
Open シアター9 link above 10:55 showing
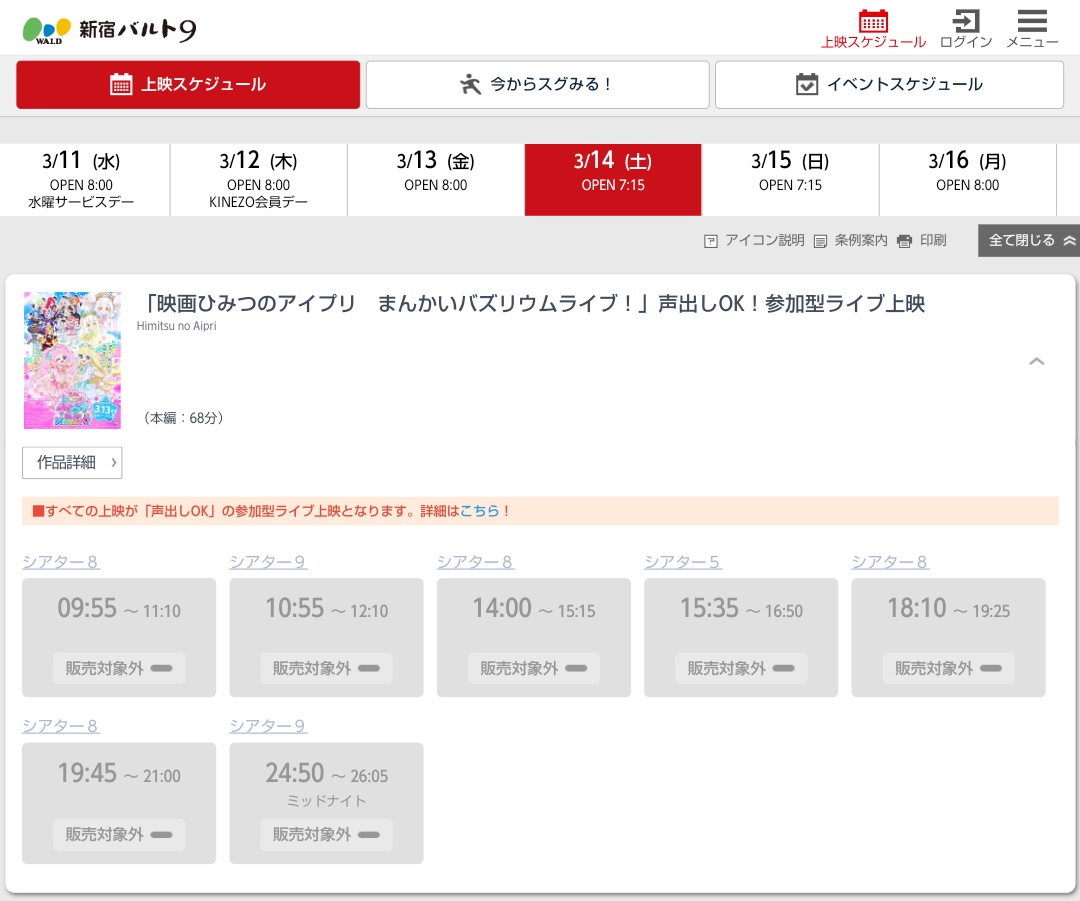coord(268,562)
